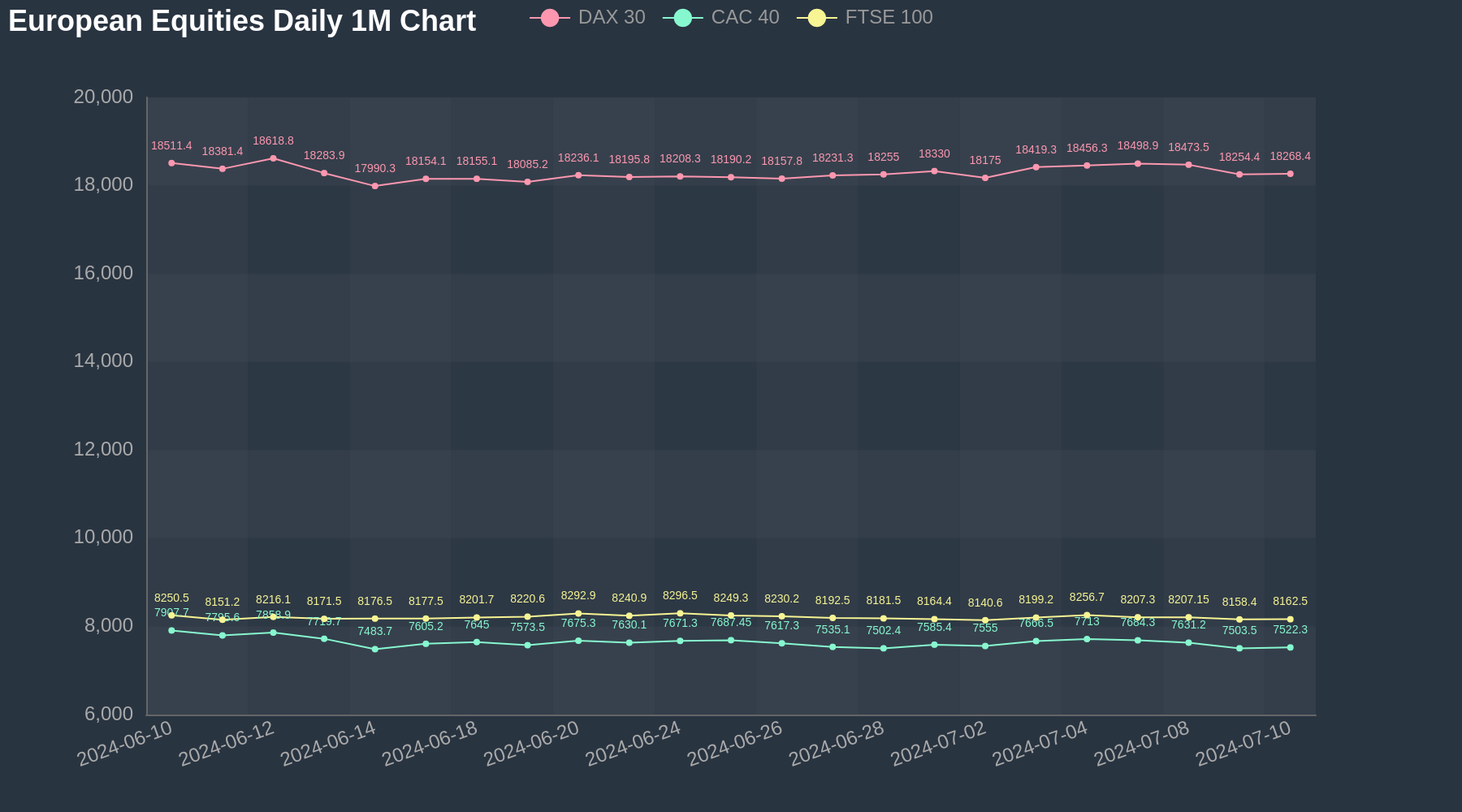Select CAC data point labeled 7535.1
The image size is (1462, 812).
(833, 647)
